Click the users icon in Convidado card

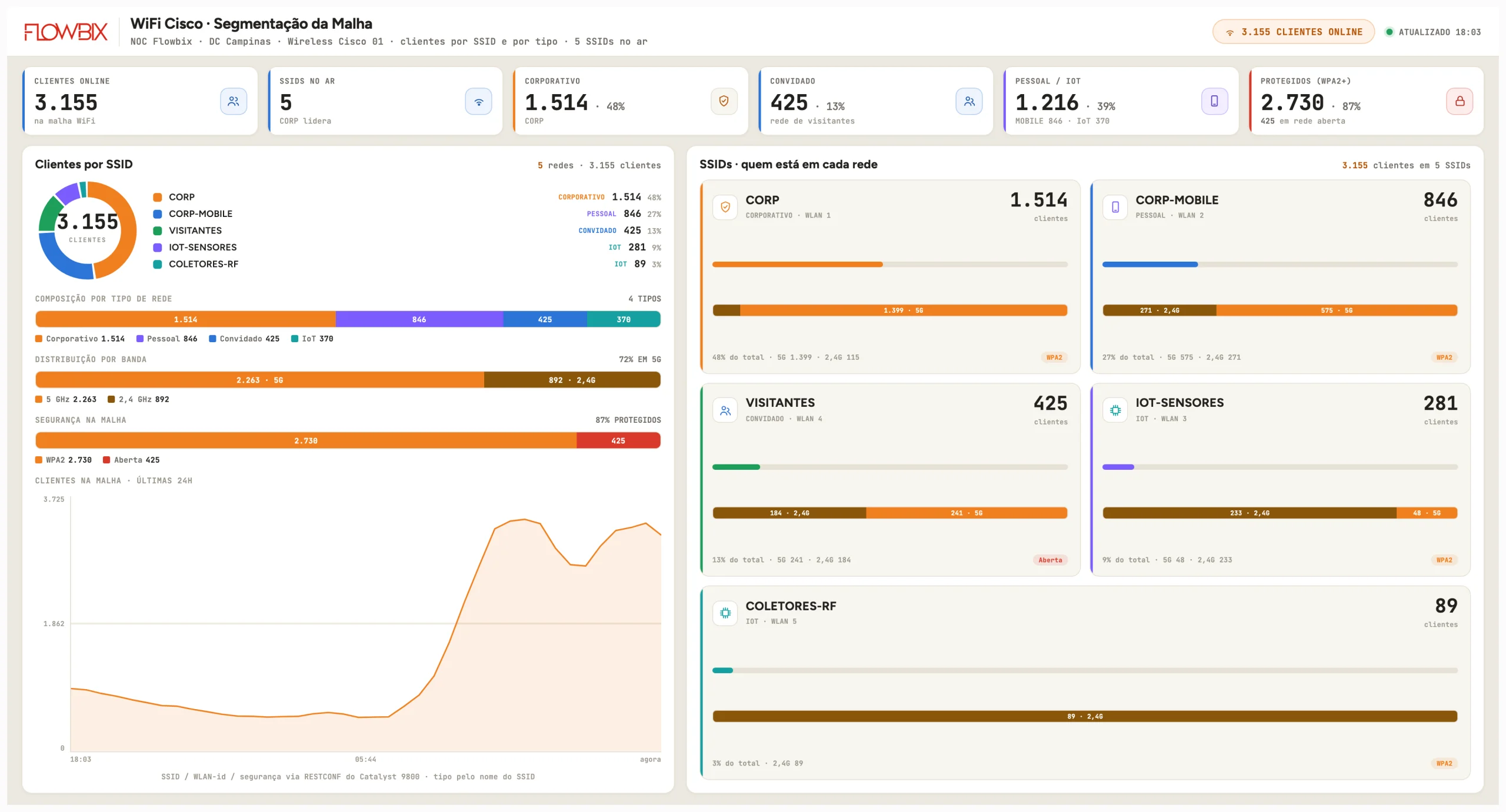pos(969,101)
